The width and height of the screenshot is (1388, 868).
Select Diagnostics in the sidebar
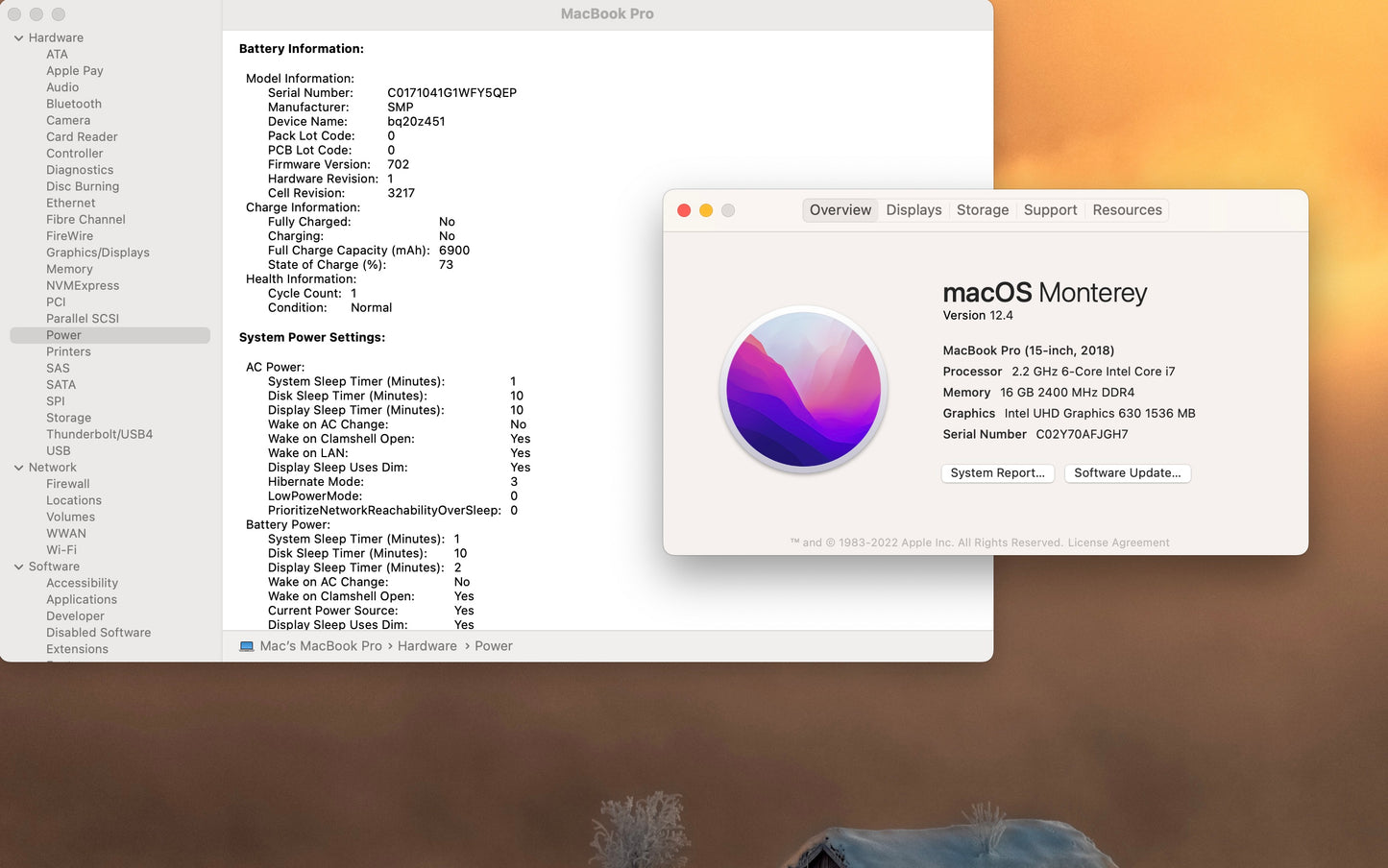(79, 169)
